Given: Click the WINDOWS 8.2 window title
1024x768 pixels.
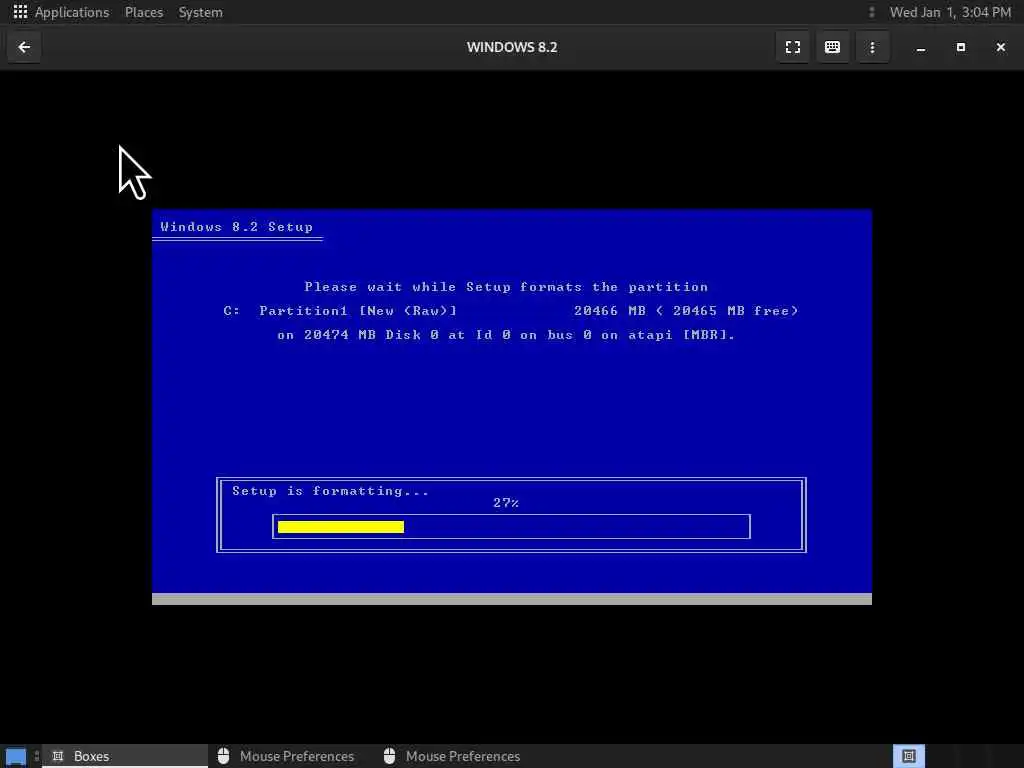Looking at the screenshot, I should tap(512, 47).
